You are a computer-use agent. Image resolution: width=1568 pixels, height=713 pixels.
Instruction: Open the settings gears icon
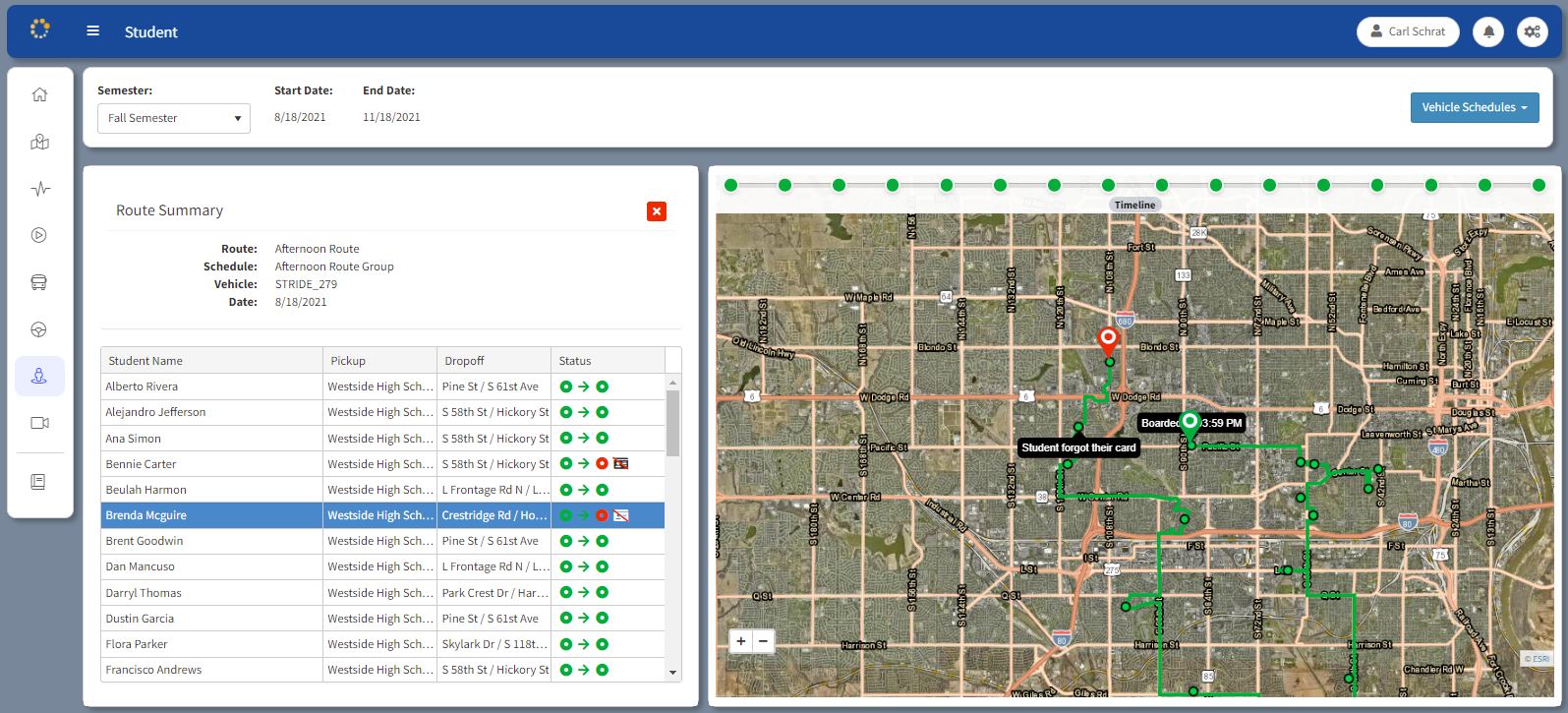tap(1532, 31)
